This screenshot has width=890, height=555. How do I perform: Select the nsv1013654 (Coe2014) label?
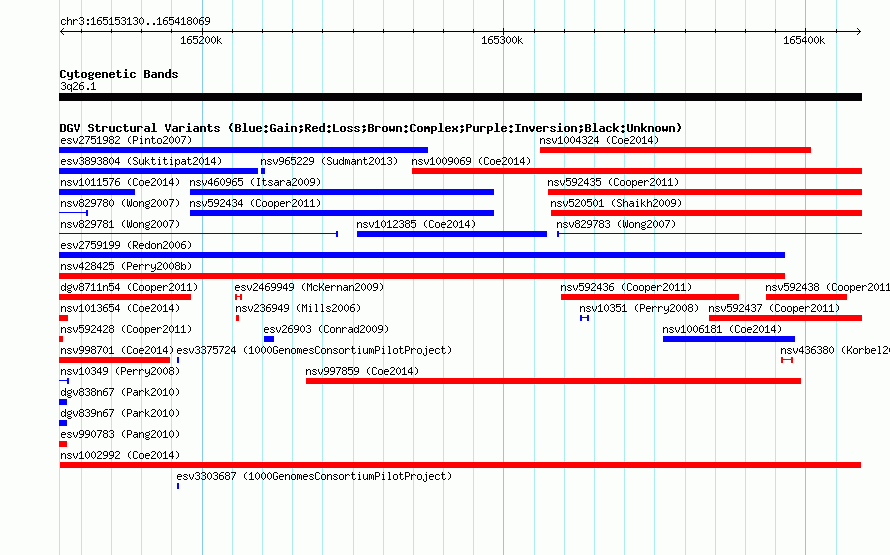click(120, 308)
